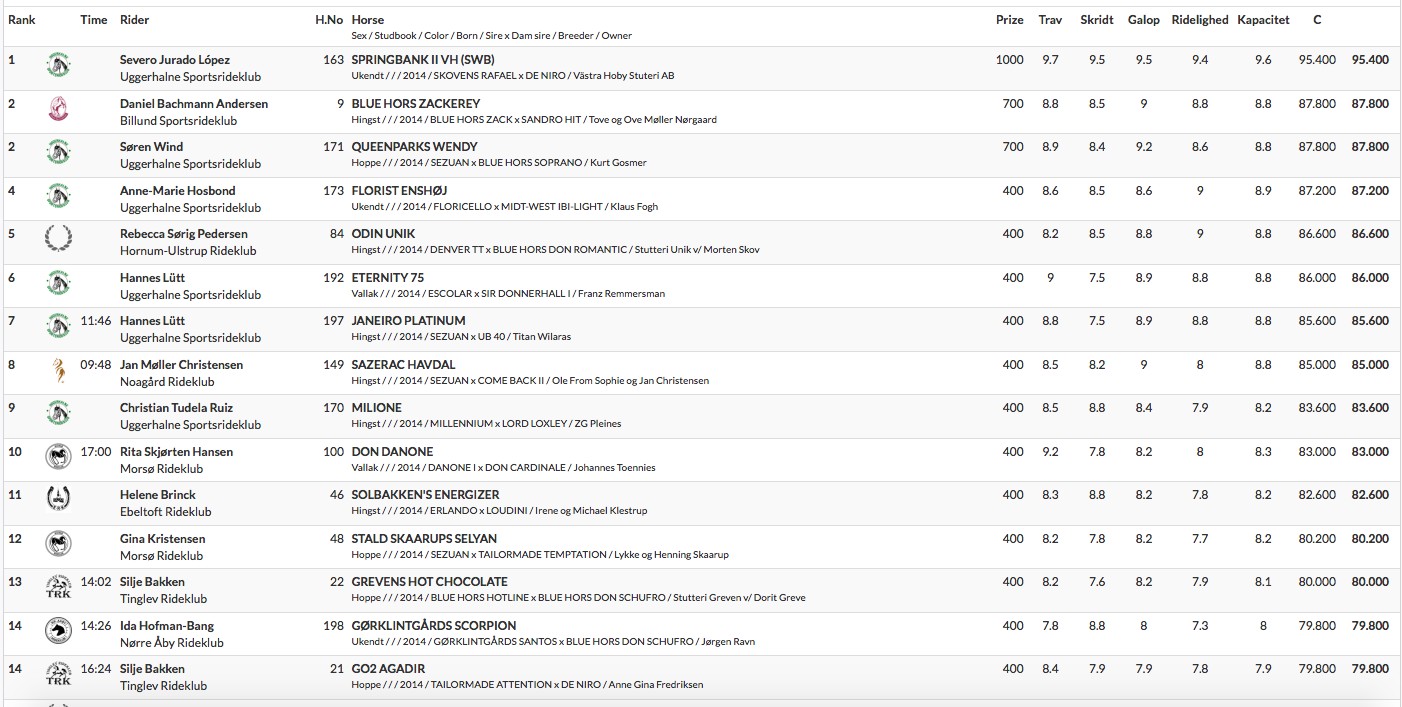Click the Trav column header
The width and height of the screenshot is (1402, 707).
click(1050, 20)
